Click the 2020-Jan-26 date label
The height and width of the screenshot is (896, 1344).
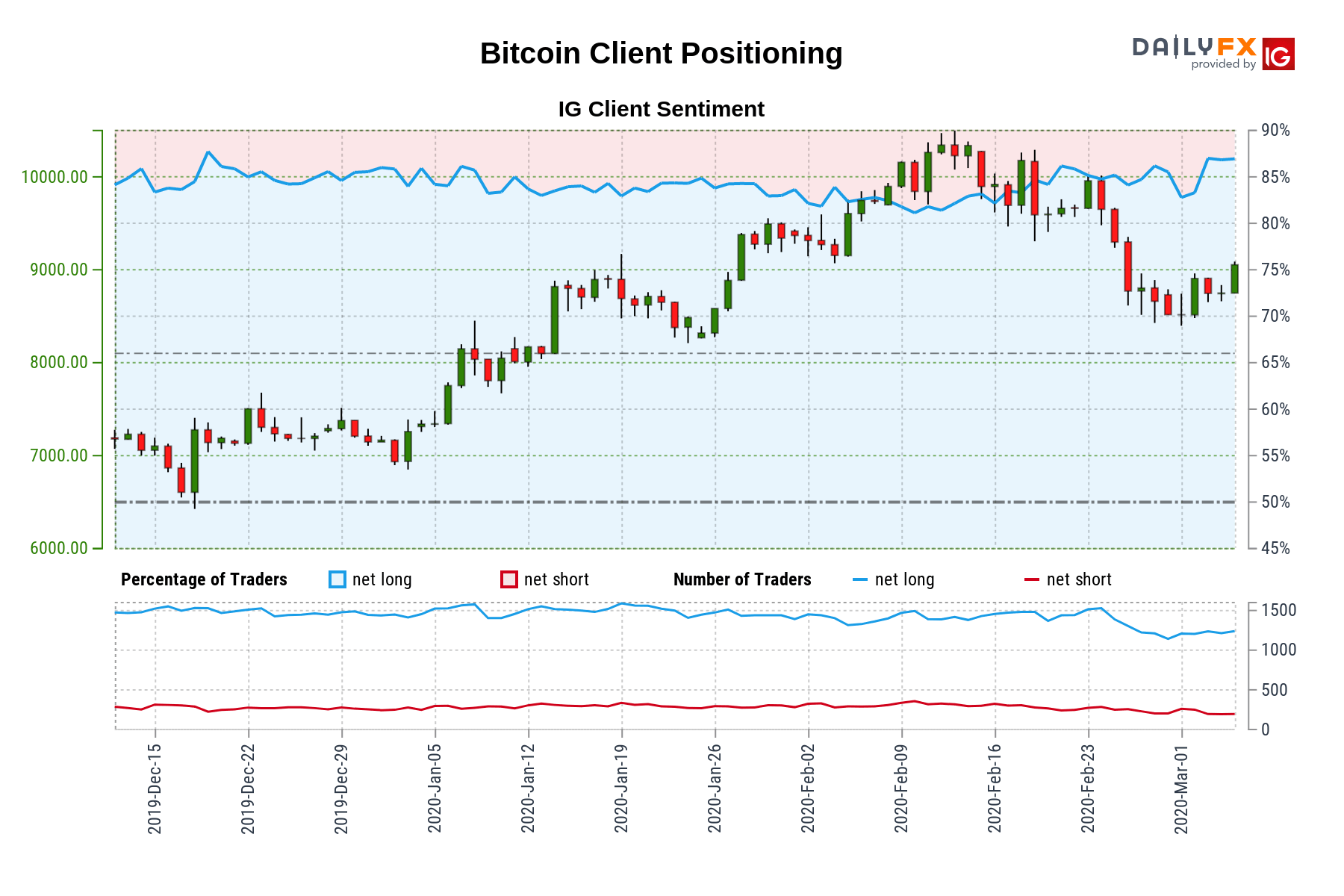(715, 788)
